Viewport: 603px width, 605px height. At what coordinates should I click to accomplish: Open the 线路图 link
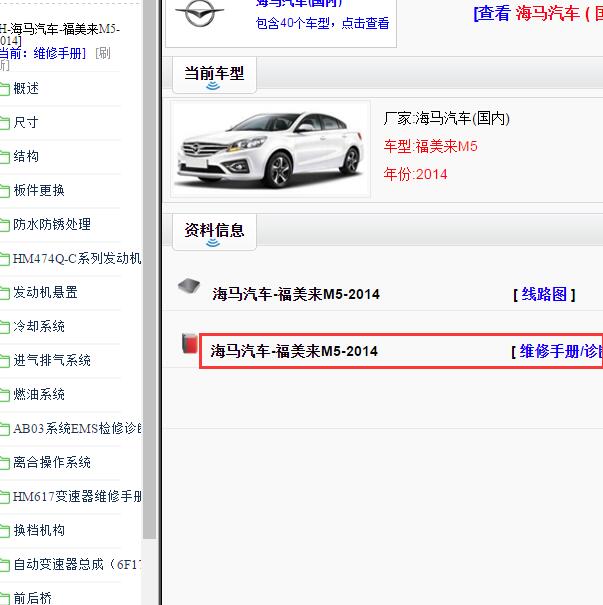(544, 294)
